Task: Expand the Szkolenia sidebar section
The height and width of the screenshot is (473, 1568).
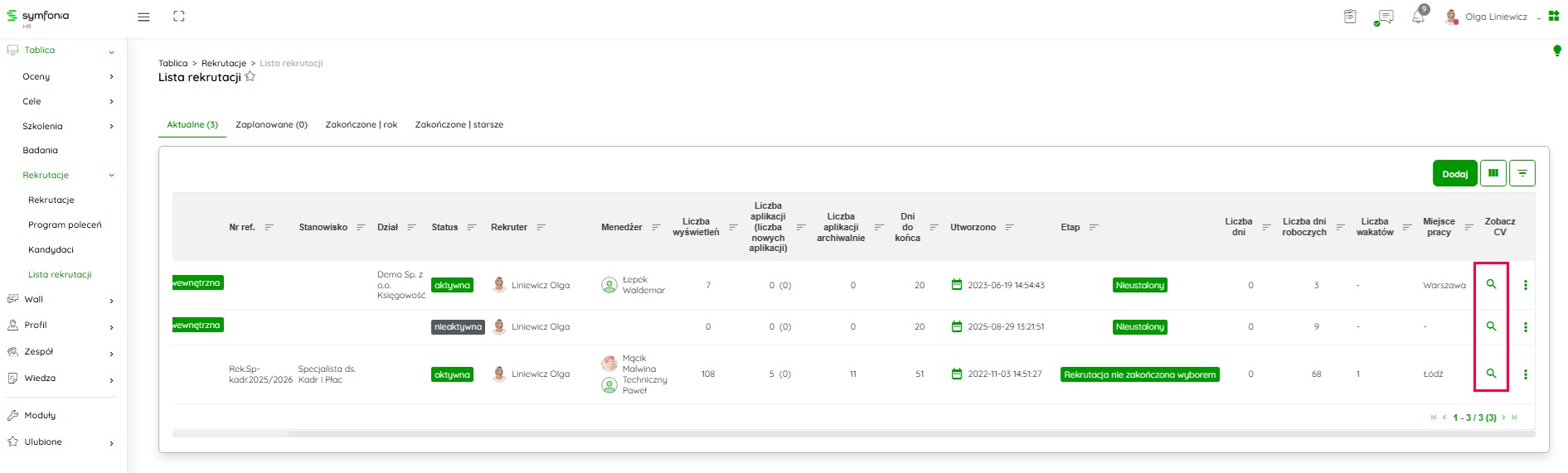Action: tap(111, 127)
